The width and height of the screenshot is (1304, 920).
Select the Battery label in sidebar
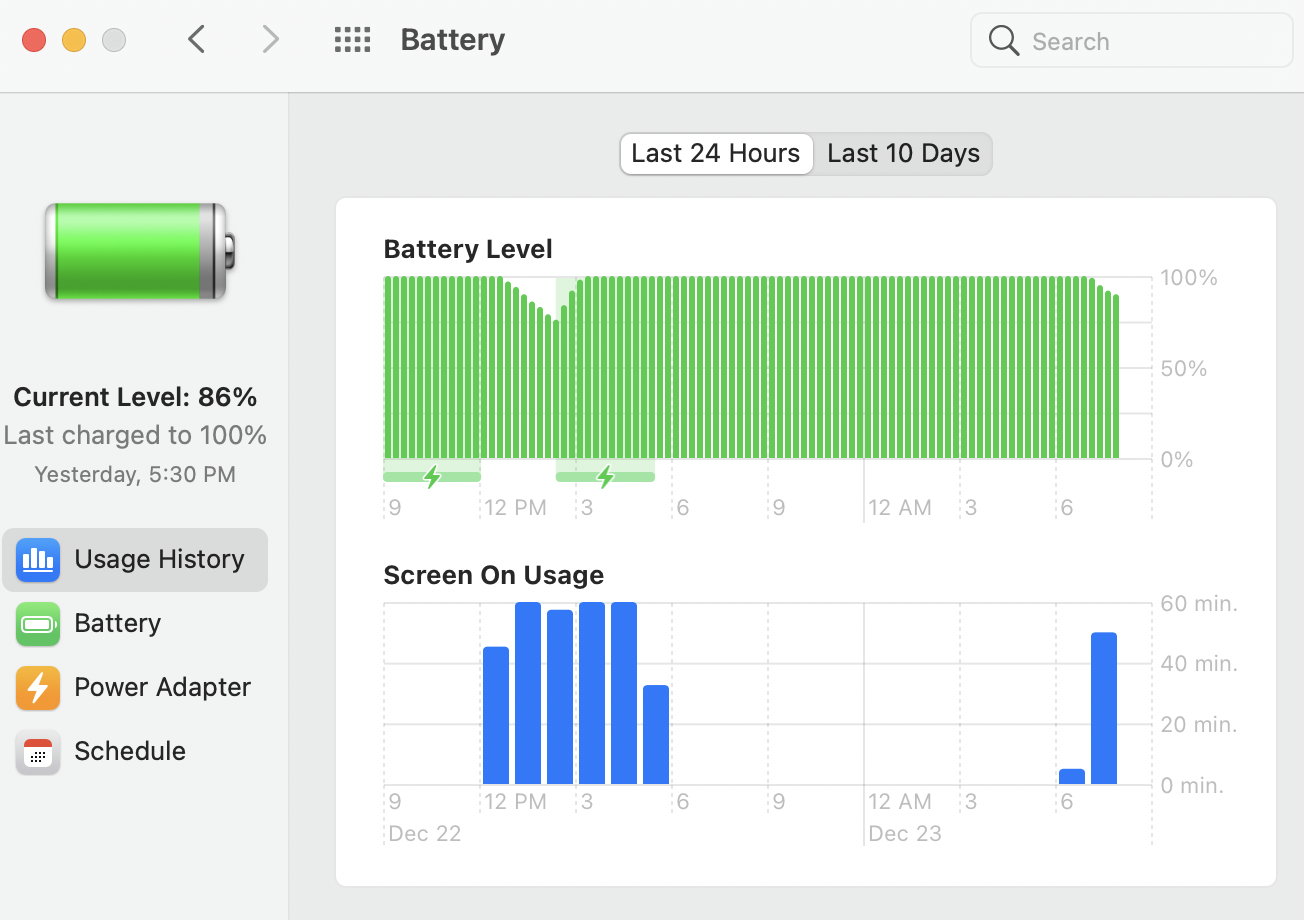point(117,623)
